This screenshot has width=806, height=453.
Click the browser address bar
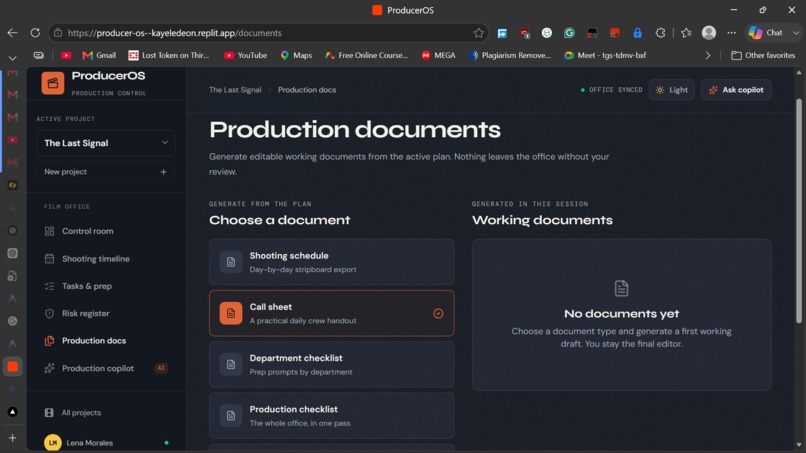267,33
